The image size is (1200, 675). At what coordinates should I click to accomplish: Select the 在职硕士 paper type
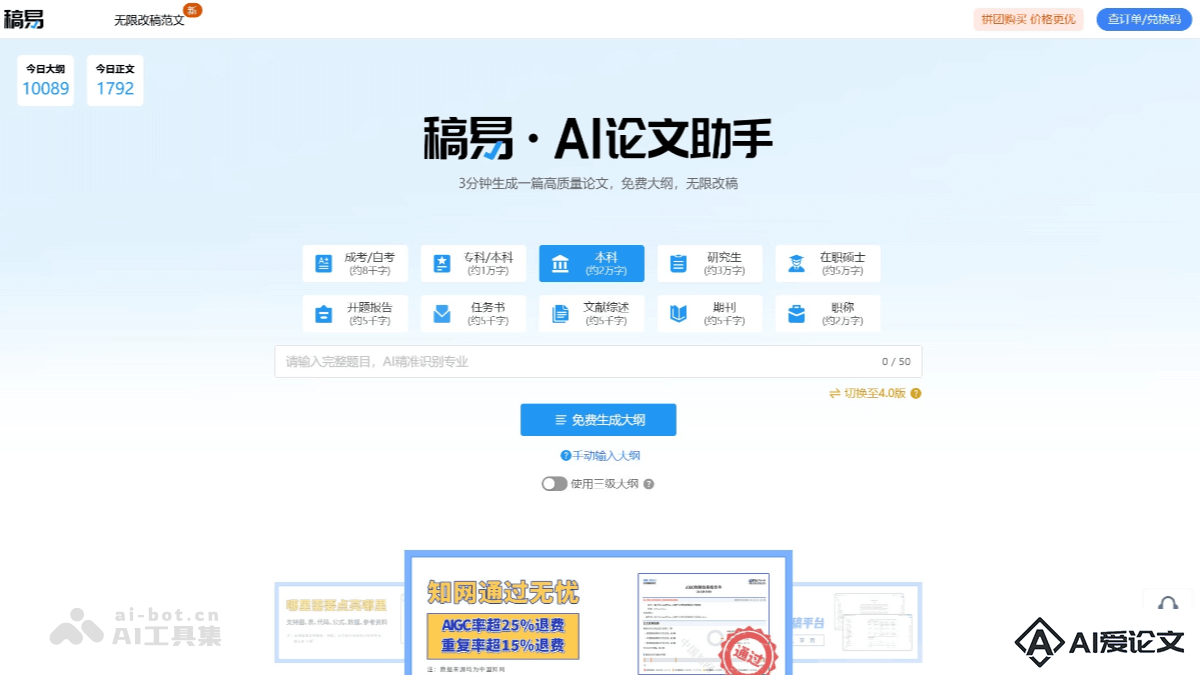(828, 263)
